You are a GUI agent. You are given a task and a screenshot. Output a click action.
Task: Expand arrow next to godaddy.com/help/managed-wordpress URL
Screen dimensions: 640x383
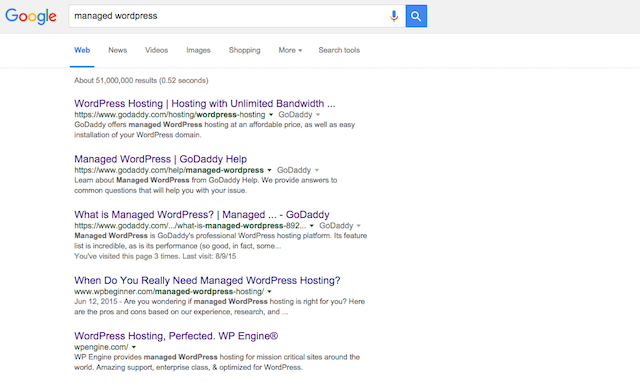(x=269, y=170)
